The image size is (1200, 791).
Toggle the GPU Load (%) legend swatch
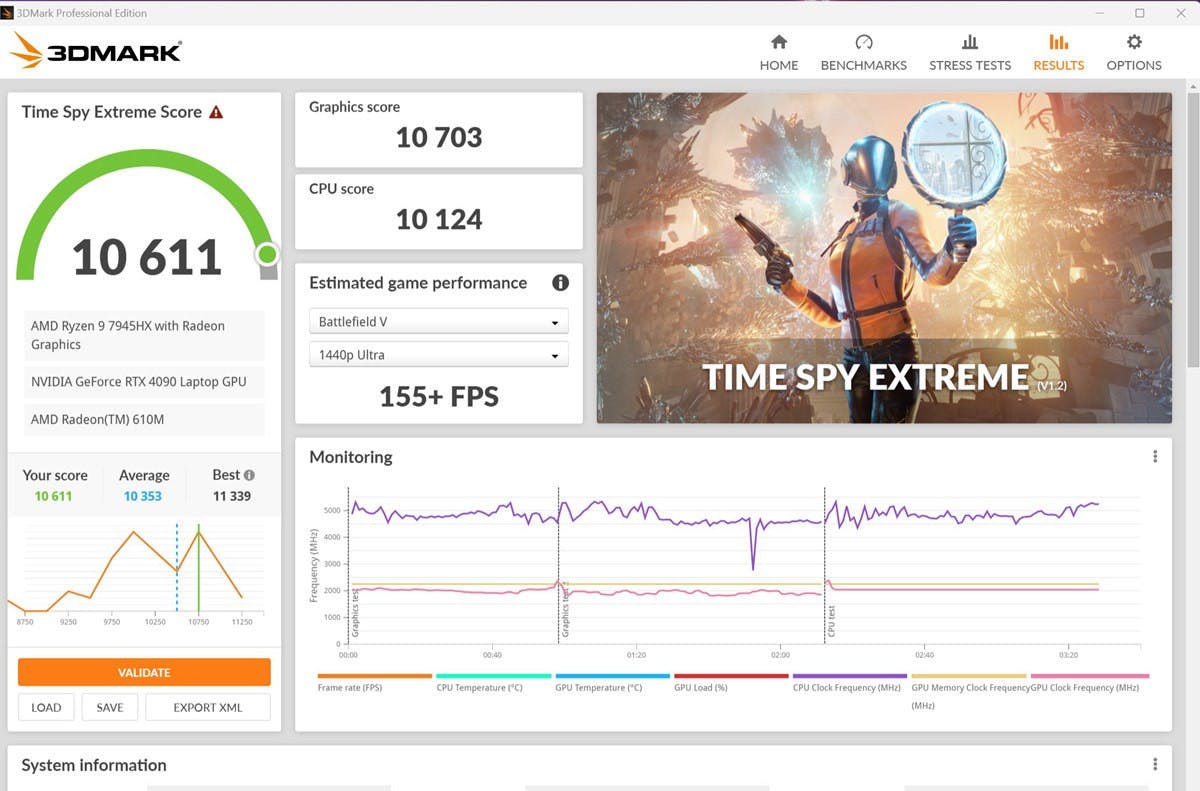pyautogui.click(x=732, y=676)
